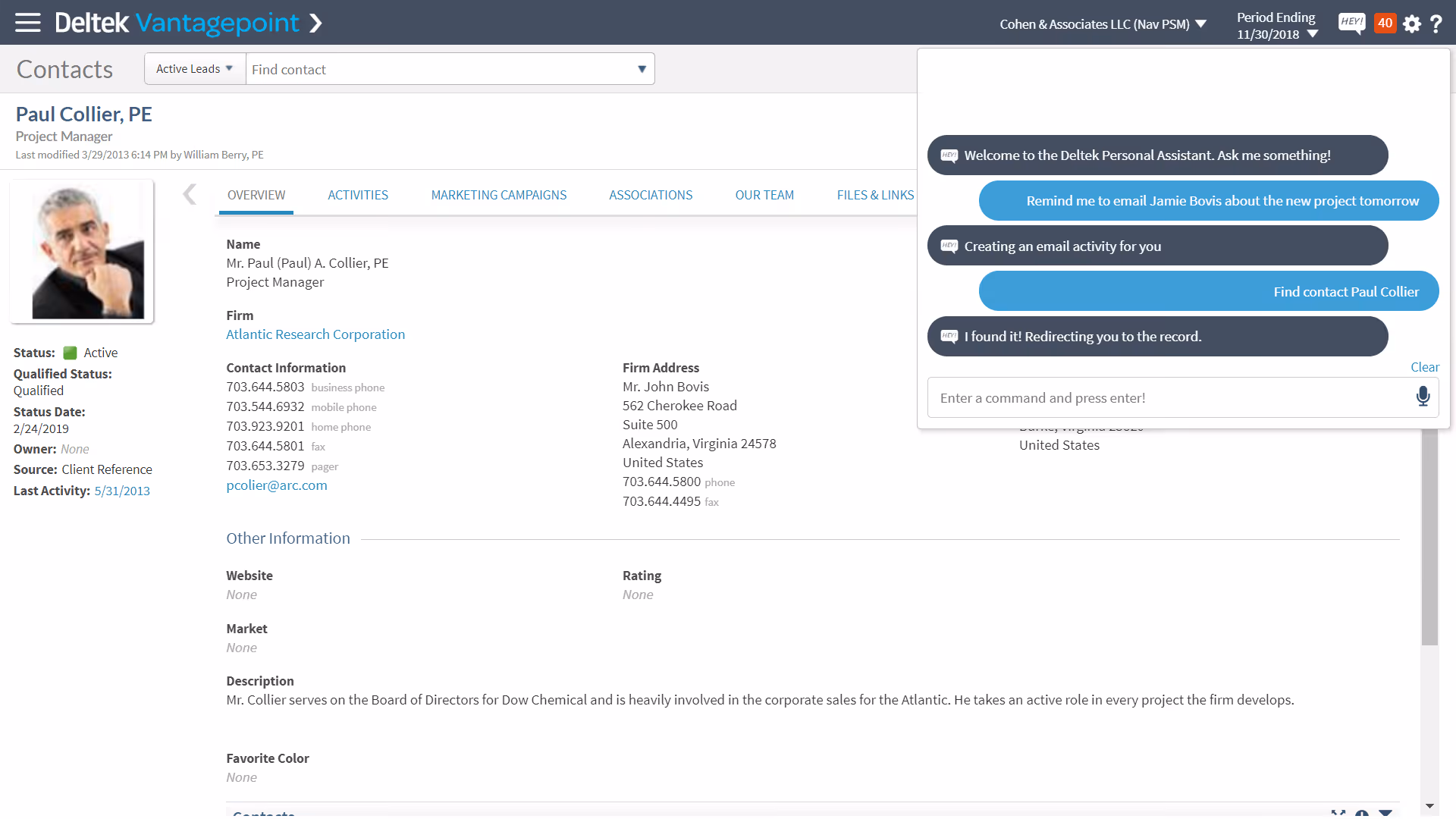Screen dimensions: 1456x819
Task: Click the 'Other Information' section heading
Action: pyautogui.click(x=288, y=538)
